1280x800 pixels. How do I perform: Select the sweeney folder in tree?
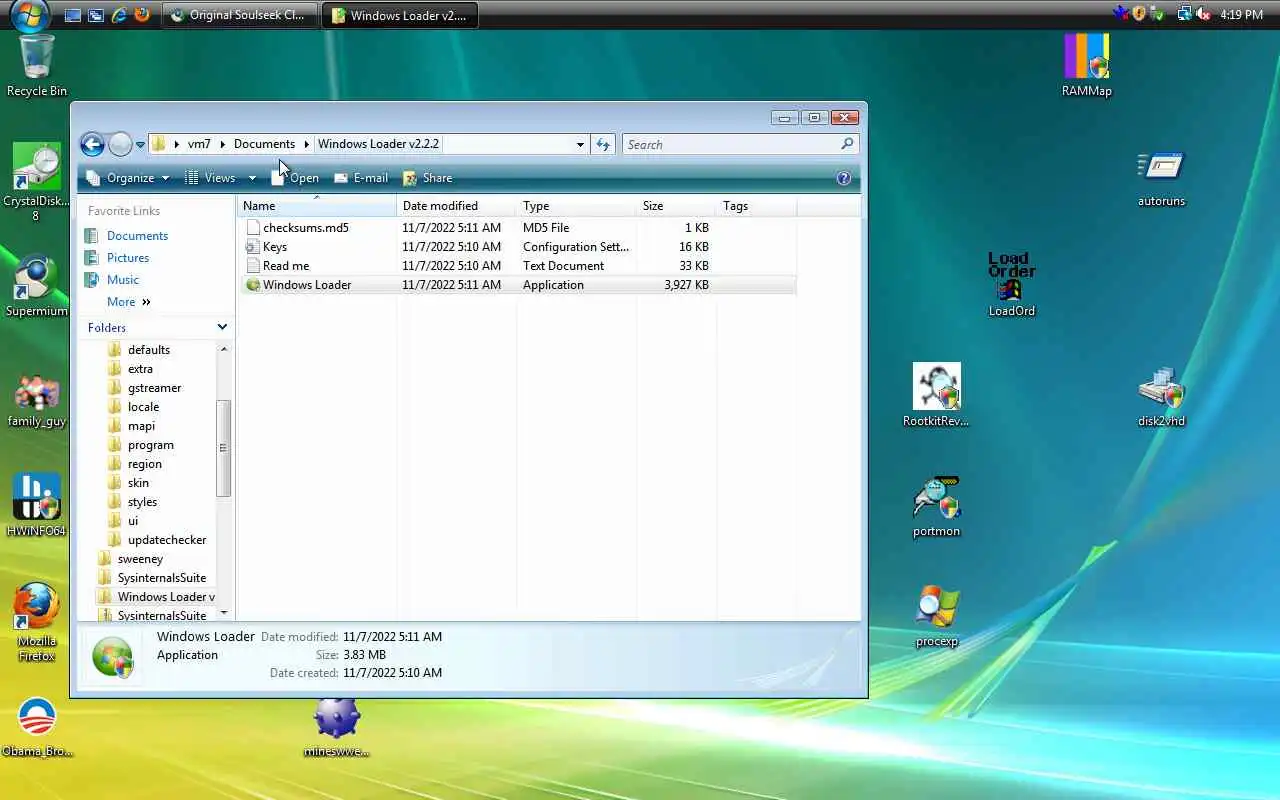(x=140, y=559)
